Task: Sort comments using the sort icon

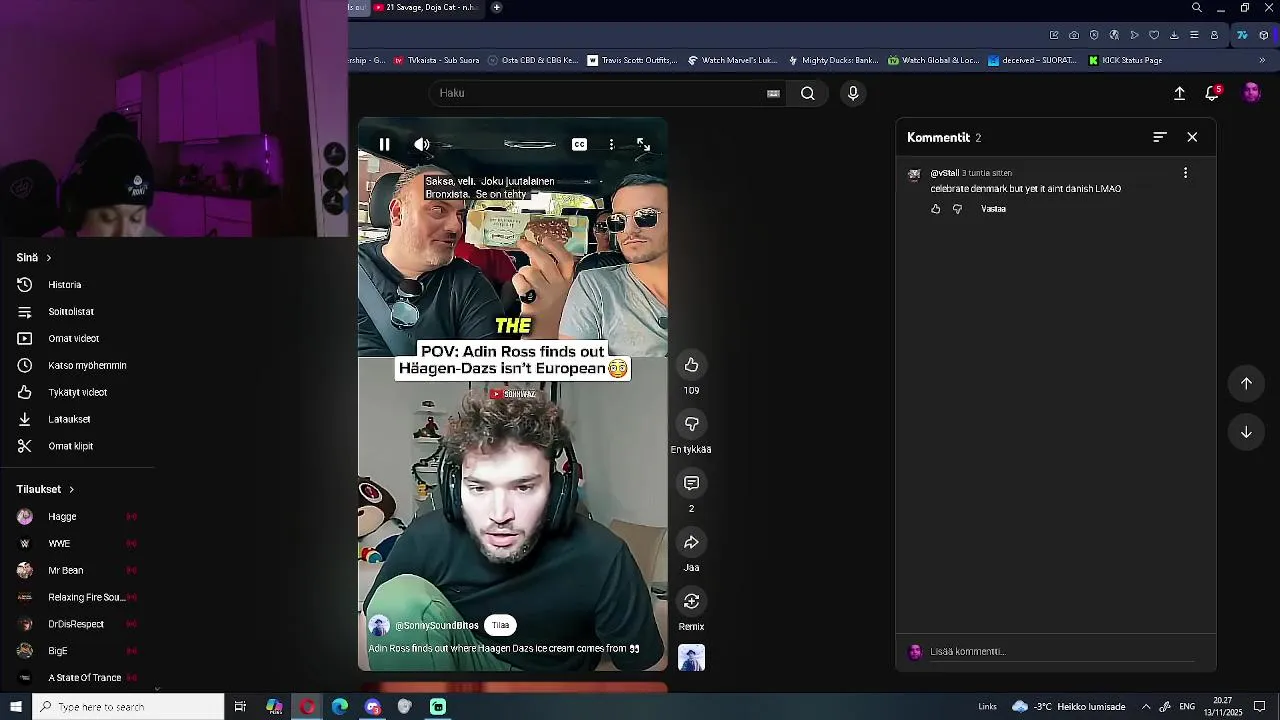Action: point(1160,137)
